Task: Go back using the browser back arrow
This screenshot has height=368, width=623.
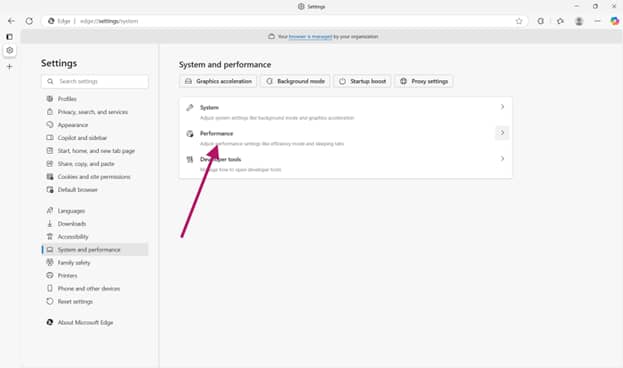Action: click(x=11, y=21)
